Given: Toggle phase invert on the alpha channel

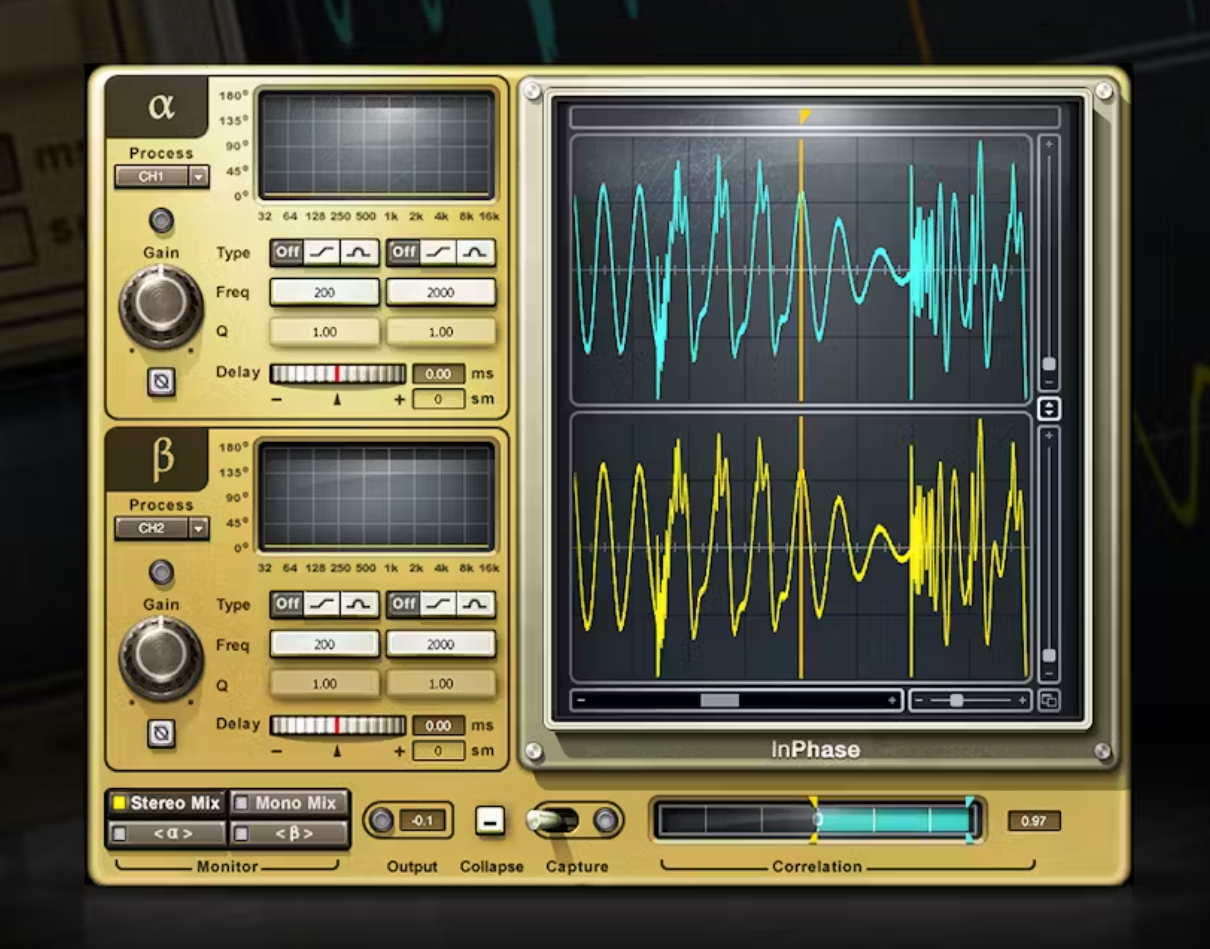Looking at the screenshot, I should point(161,383).
